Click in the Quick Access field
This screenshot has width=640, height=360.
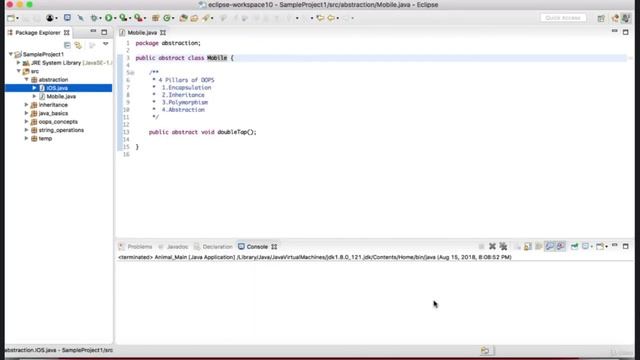[563, 18]
